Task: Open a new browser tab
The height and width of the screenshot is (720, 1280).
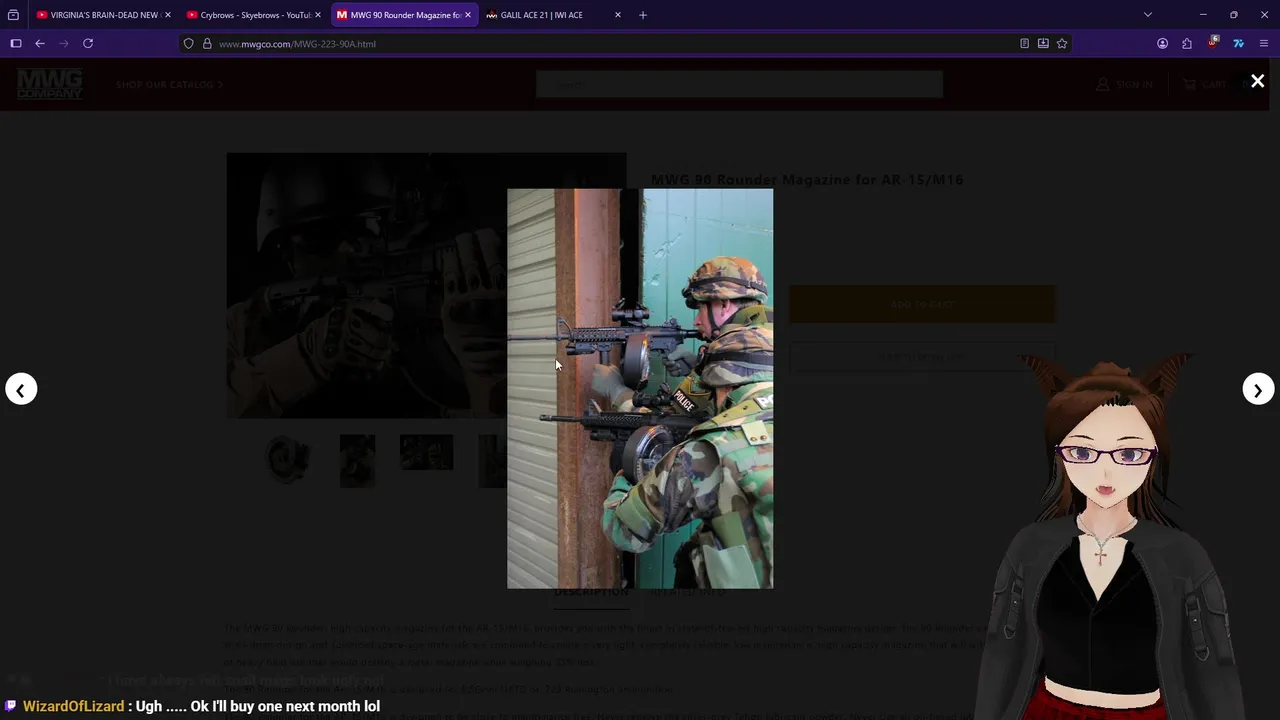Action: pos(643,15)
